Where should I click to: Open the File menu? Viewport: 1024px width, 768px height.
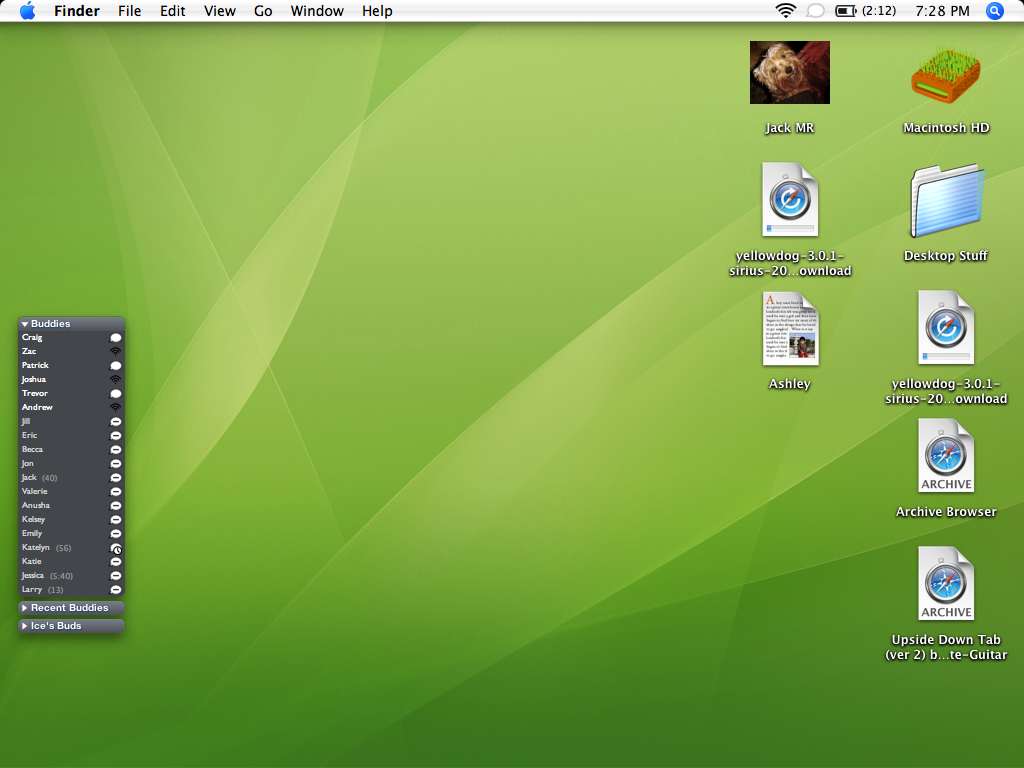point(129,10)
